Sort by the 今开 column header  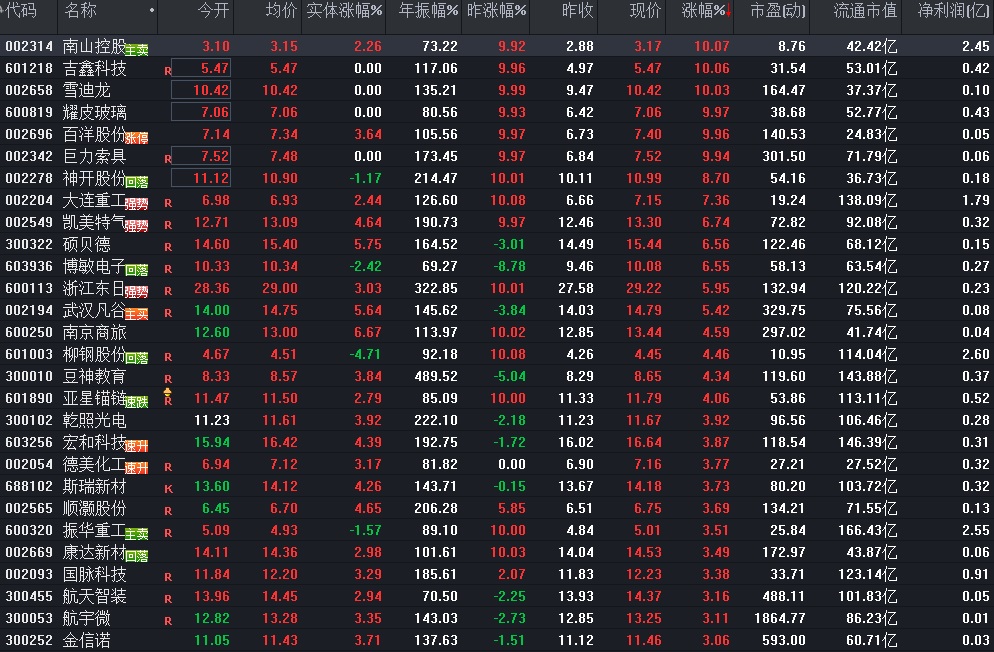(213, 11)
